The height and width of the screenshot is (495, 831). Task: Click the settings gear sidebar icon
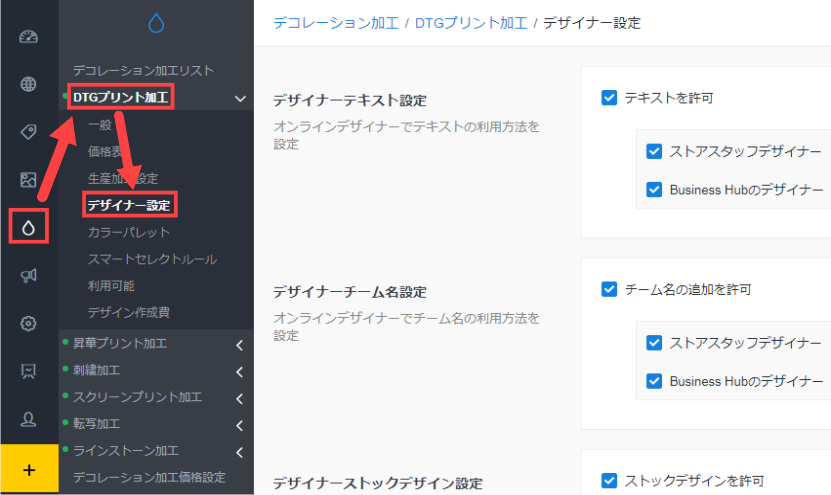click(28, 323)
